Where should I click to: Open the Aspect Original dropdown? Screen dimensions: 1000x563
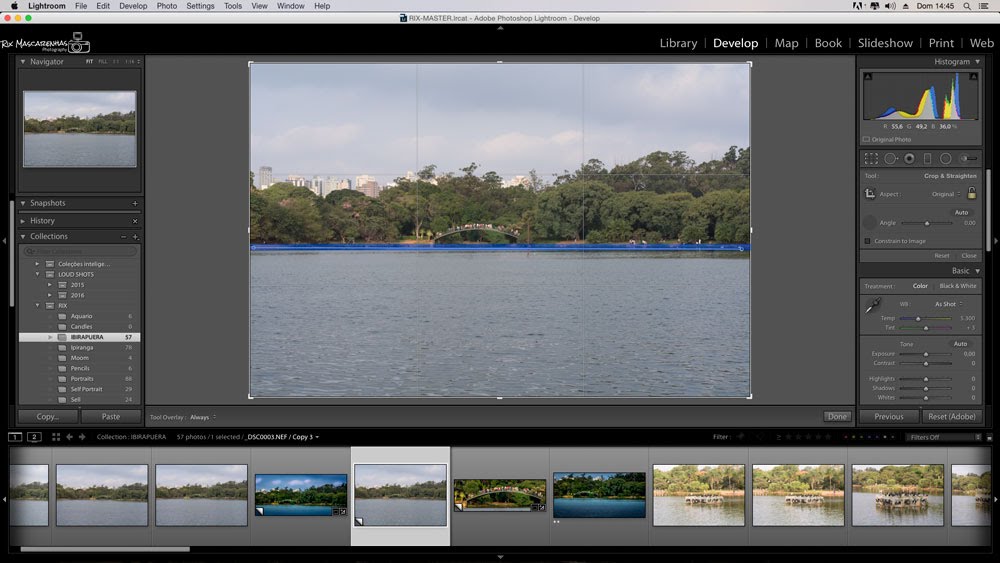[x=946, y=194]
